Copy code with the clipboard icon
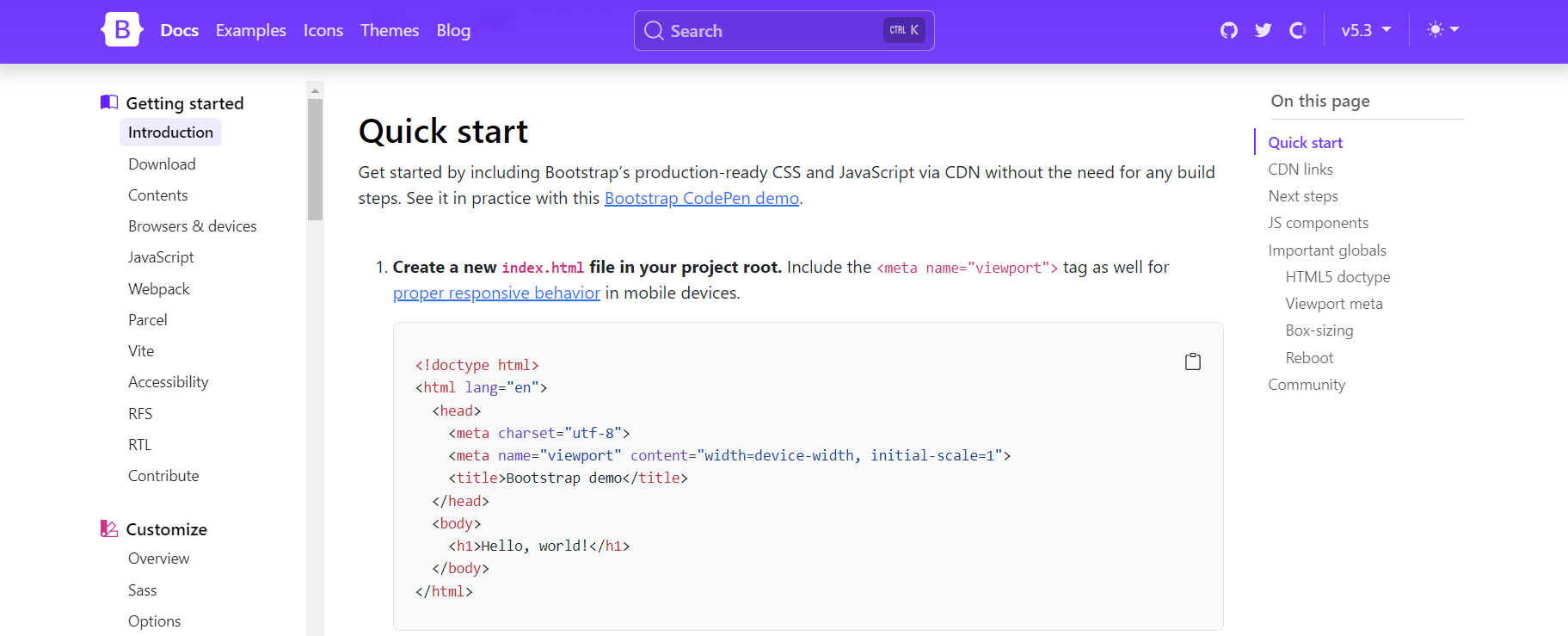 (1193, 361)
